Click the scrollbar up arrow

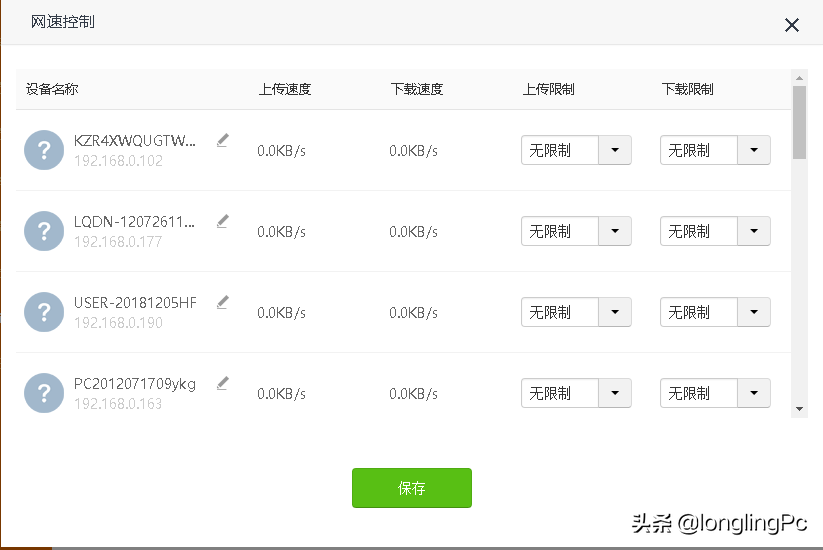[799, 78]
